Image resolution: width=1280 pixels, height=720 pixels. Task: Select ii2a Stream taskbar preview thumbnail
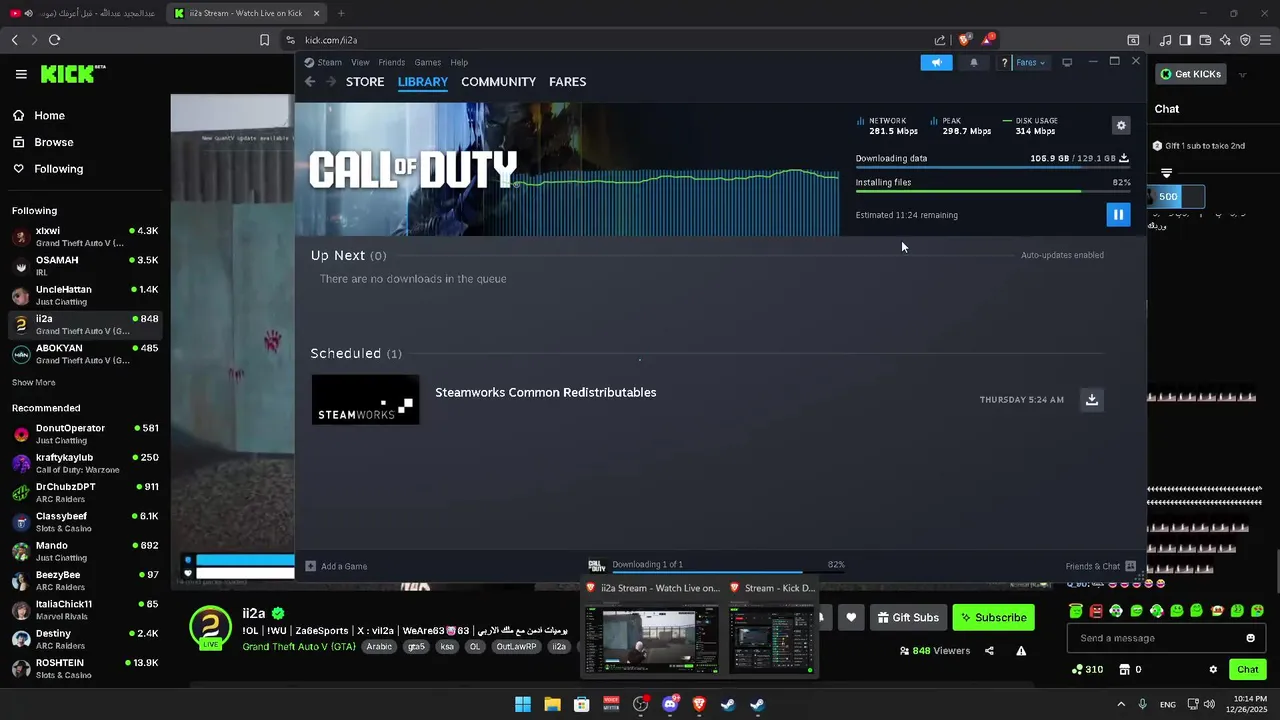pyautogui.click(x=652, y=639)
